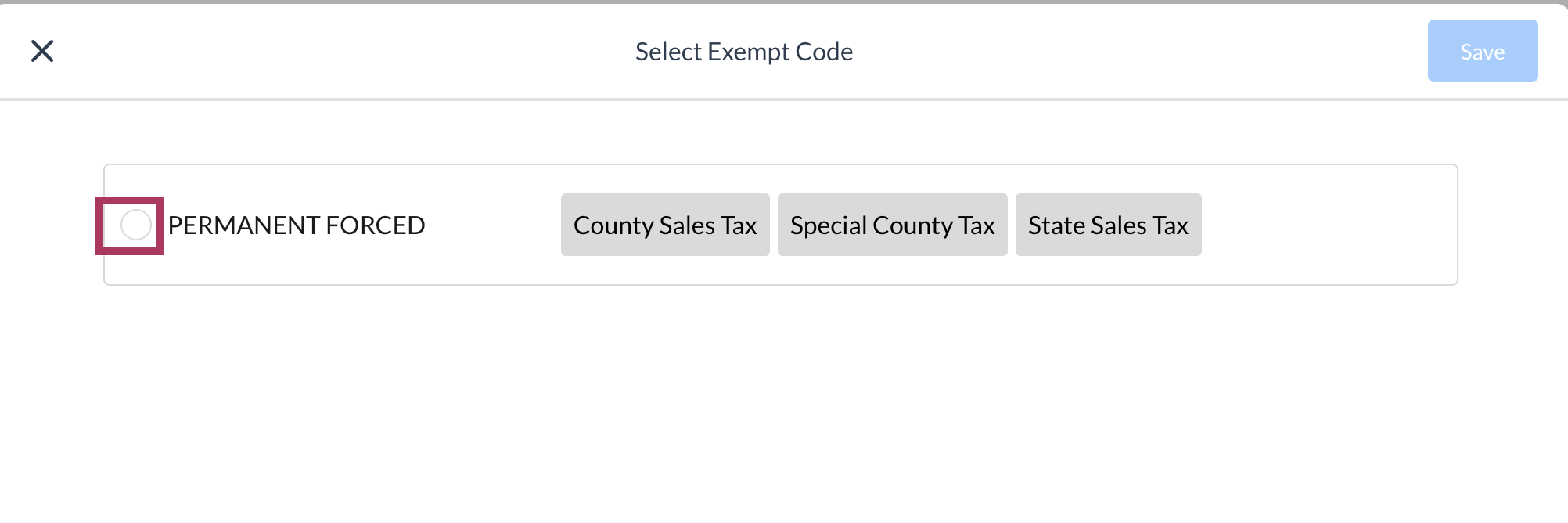Click the X icon at top left
The image size is (1568, 523).
42,52
